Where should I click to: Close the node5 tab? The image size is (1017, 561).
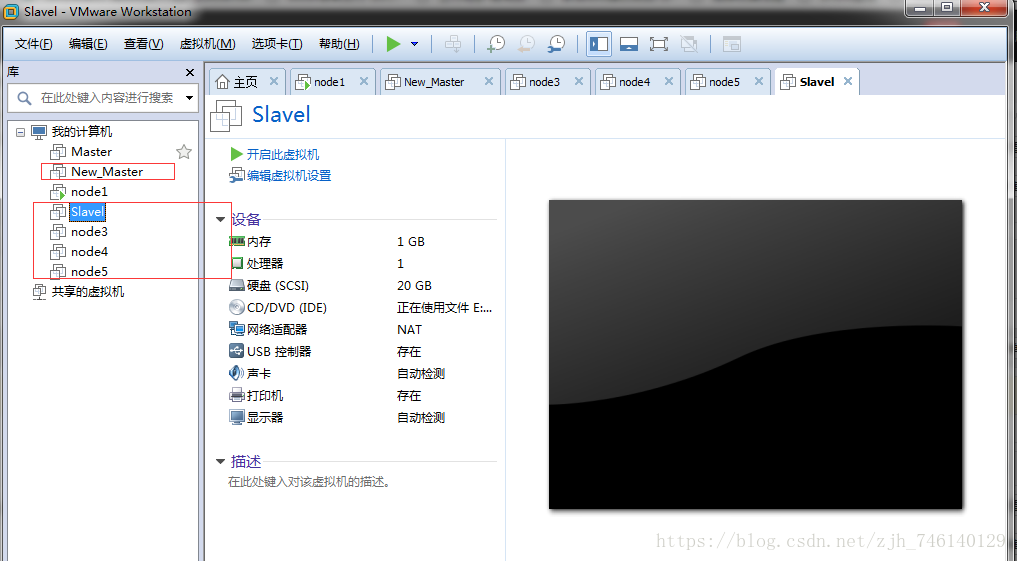pyautogui.click(x=759, y=81)
